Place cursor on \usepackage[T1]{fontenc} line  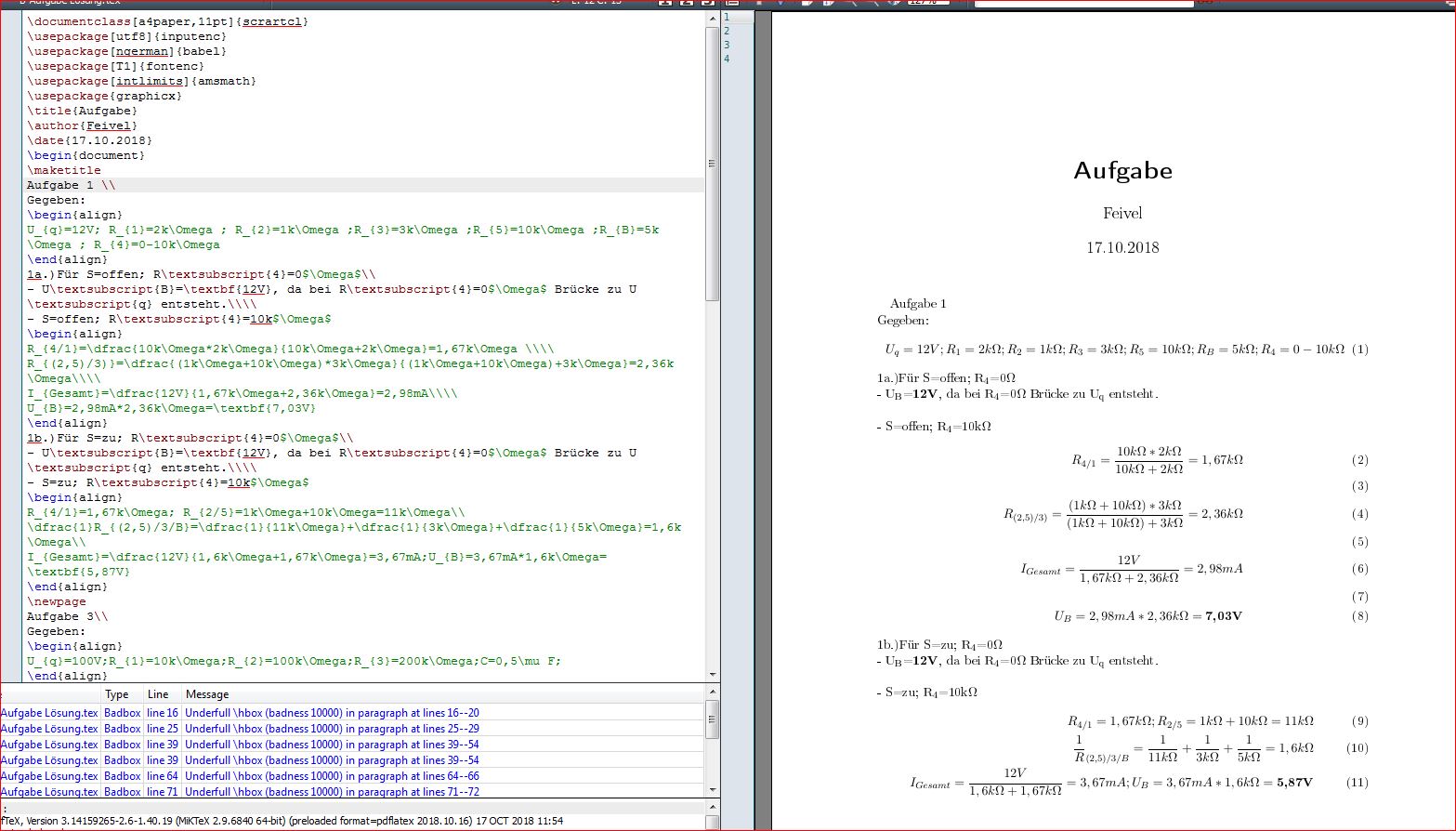115,66
